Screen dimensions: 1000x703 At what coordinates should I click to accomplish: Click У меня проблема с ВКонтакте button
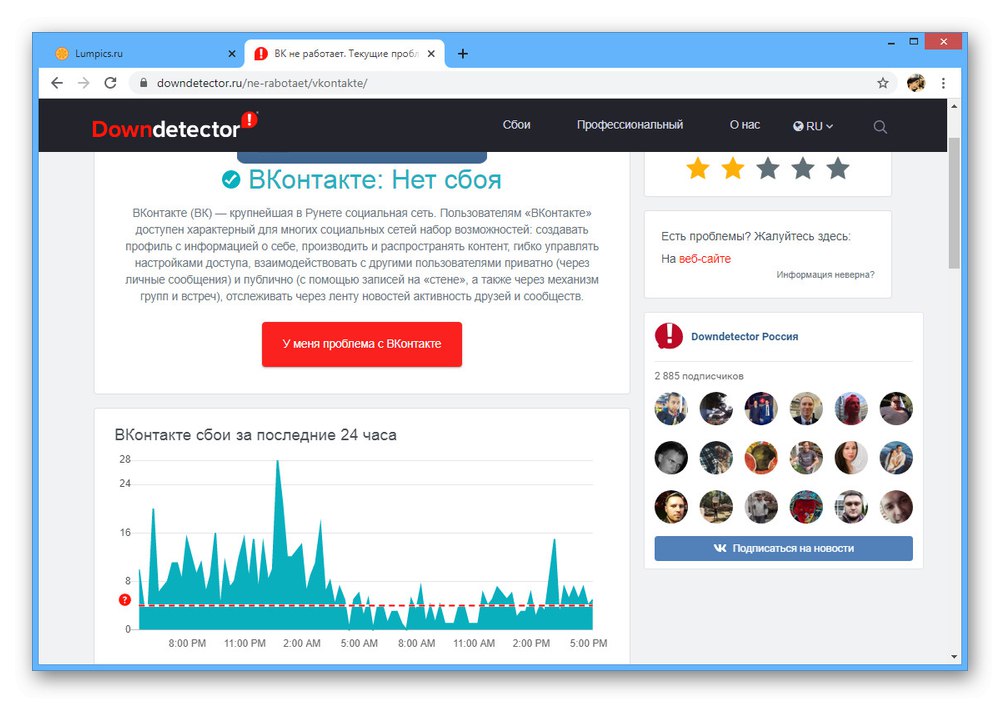pyautogui.click(x=362, y=344)
